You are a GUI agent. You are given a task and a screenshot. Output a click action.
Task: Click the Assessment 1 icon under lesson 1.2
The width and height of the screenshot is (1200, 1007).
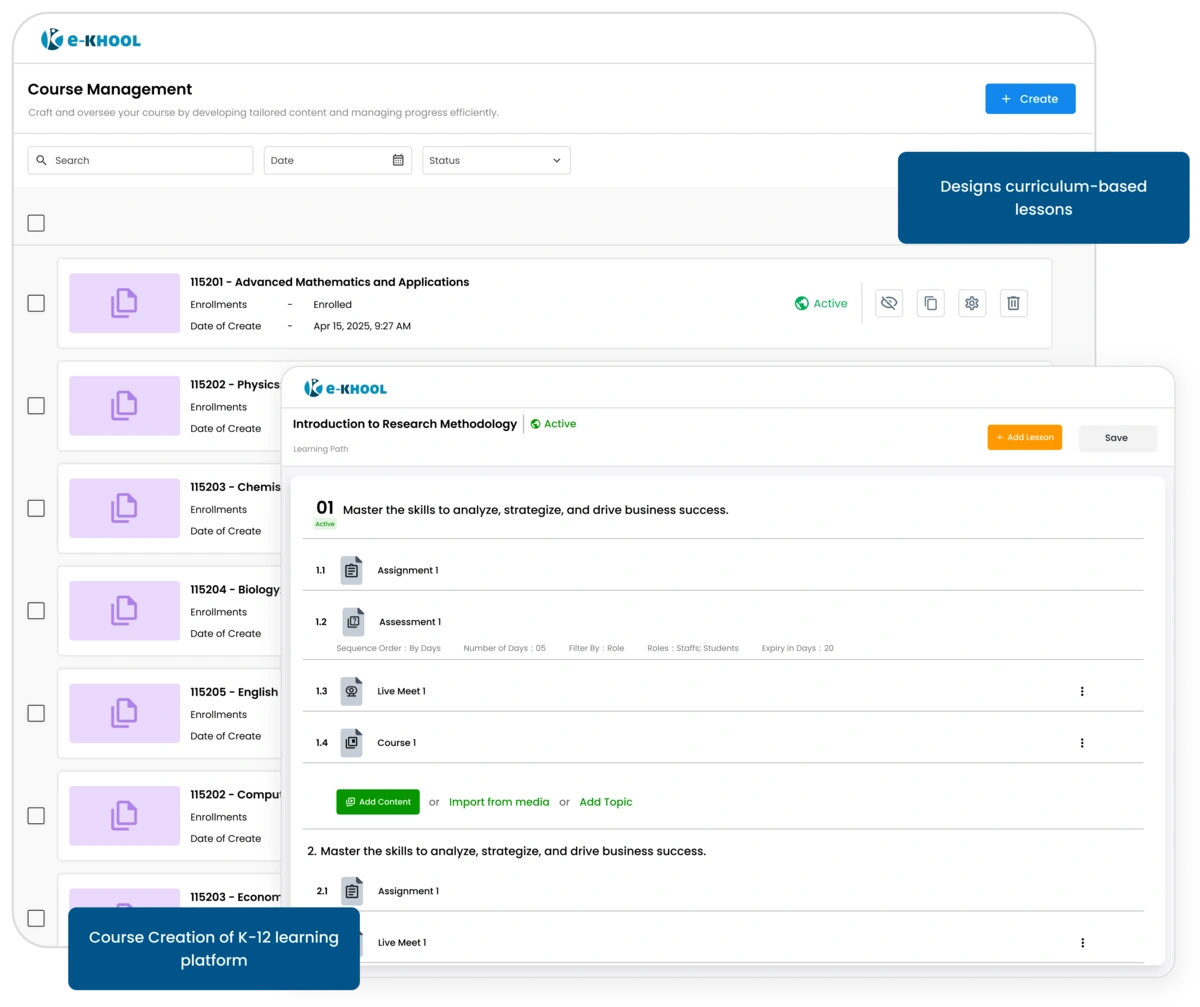tap(352, 621)
